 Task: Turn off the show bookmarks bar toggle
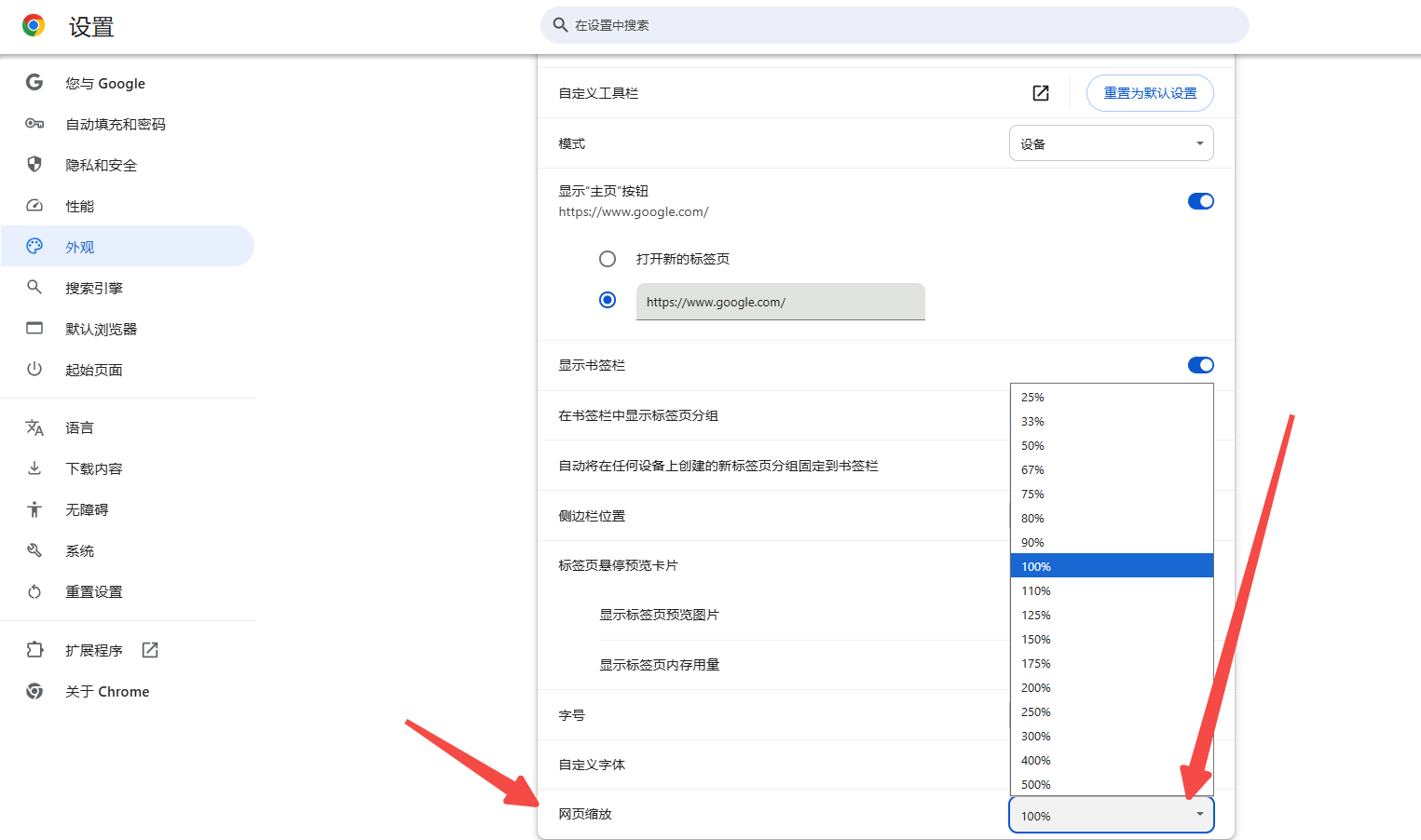[x=1200, y=365]
